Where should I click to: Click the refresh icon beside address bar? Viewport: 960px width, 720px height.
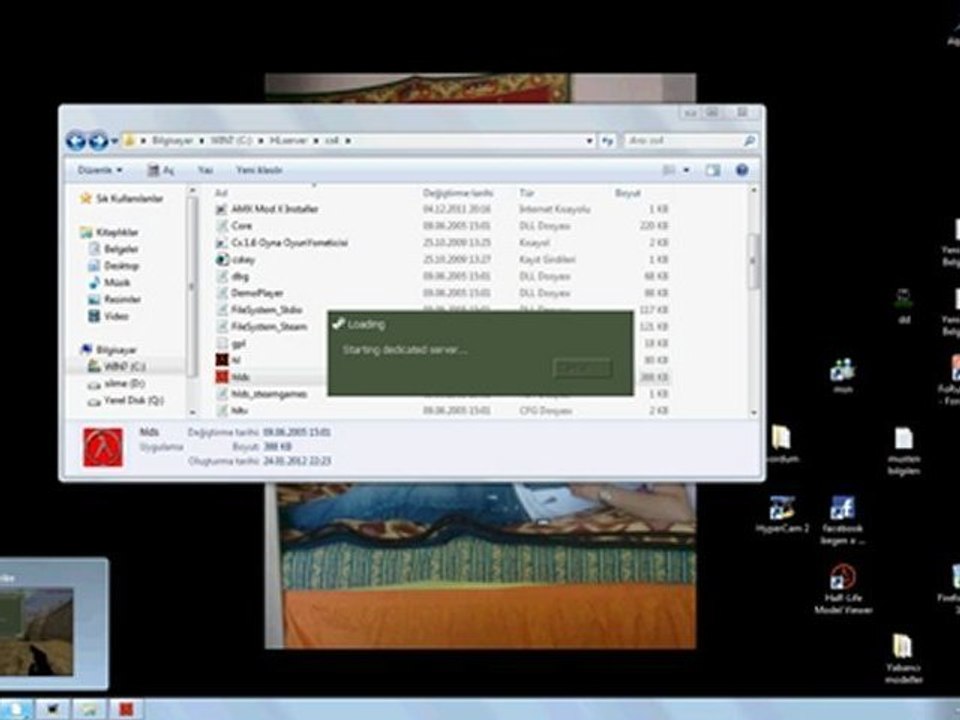(x=608, y=141)
